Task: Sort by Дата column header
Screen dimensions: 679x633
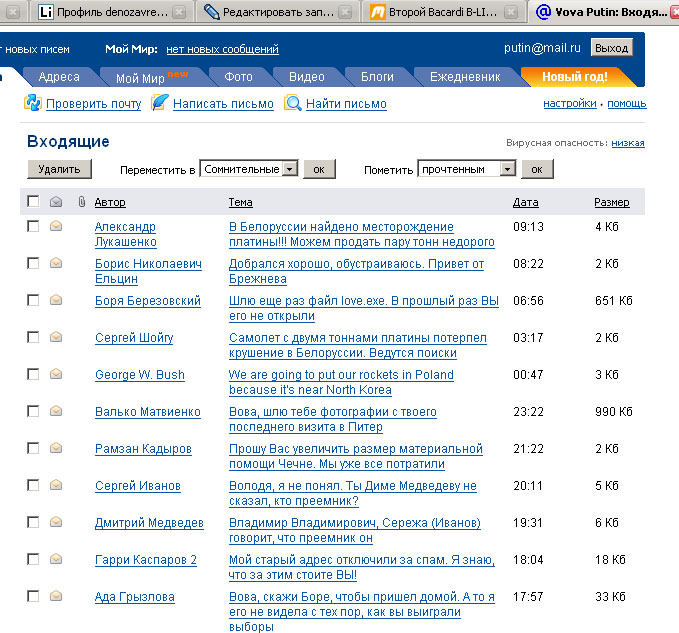Action: (x=526, y=202)
